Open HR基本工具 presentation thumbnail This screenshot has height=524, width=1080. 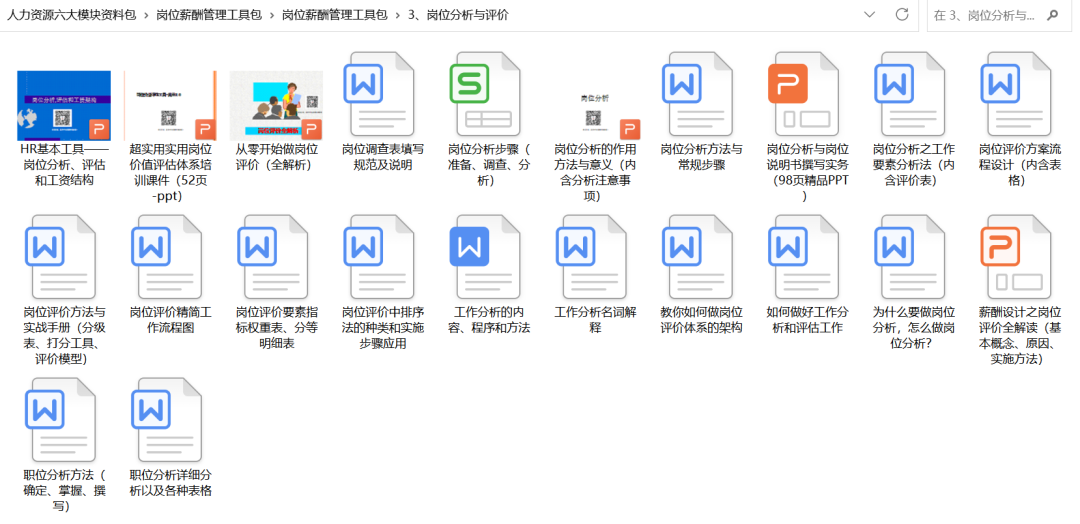tap(64, 105)
